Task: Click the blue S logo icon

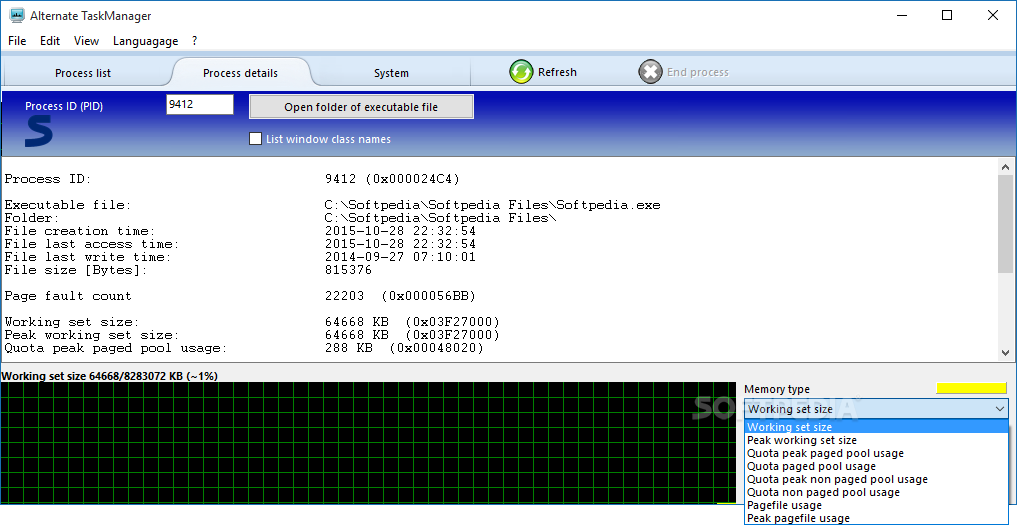Action: 39,132
